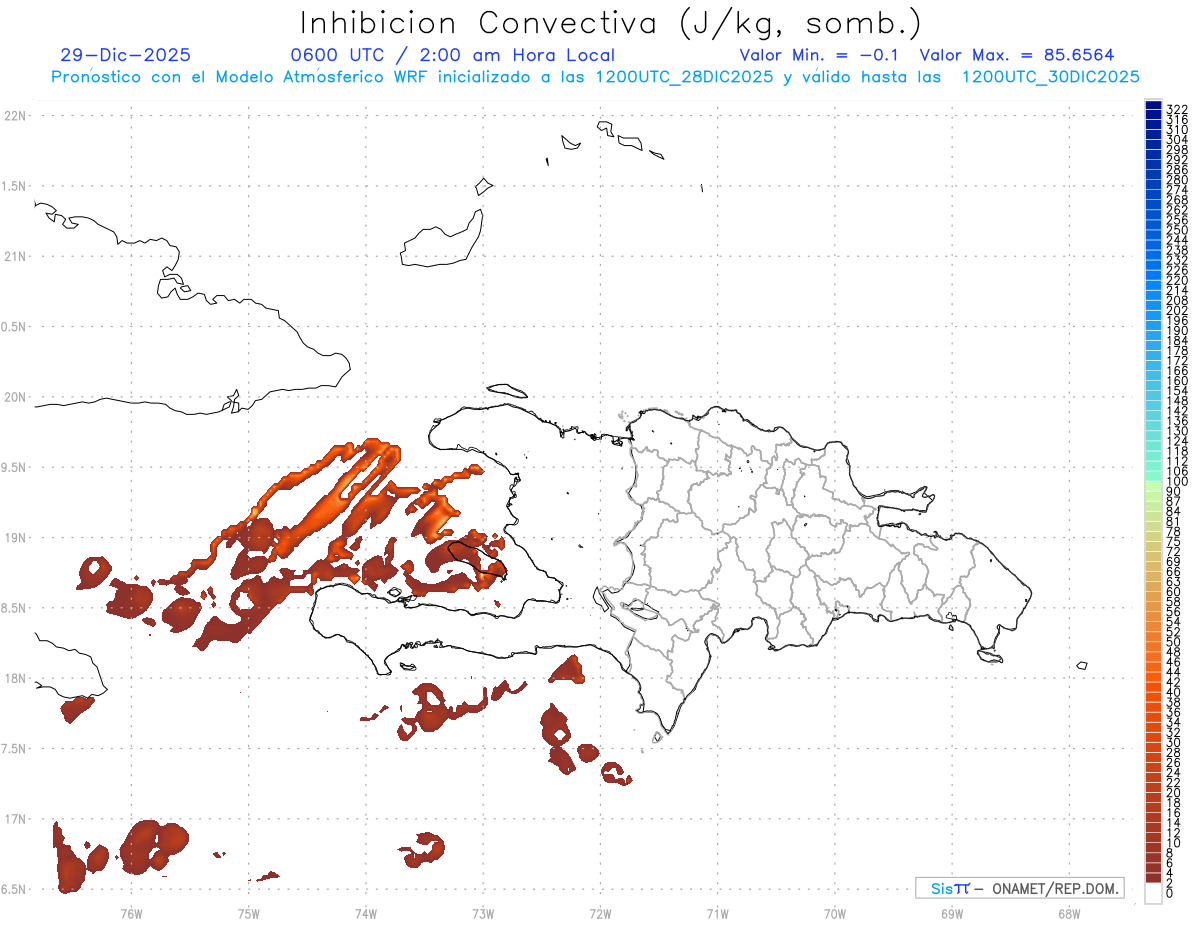Screen dimensions: 1200x927
Task: Click the '20N' latitude label
Action: (x=15, y=397)
